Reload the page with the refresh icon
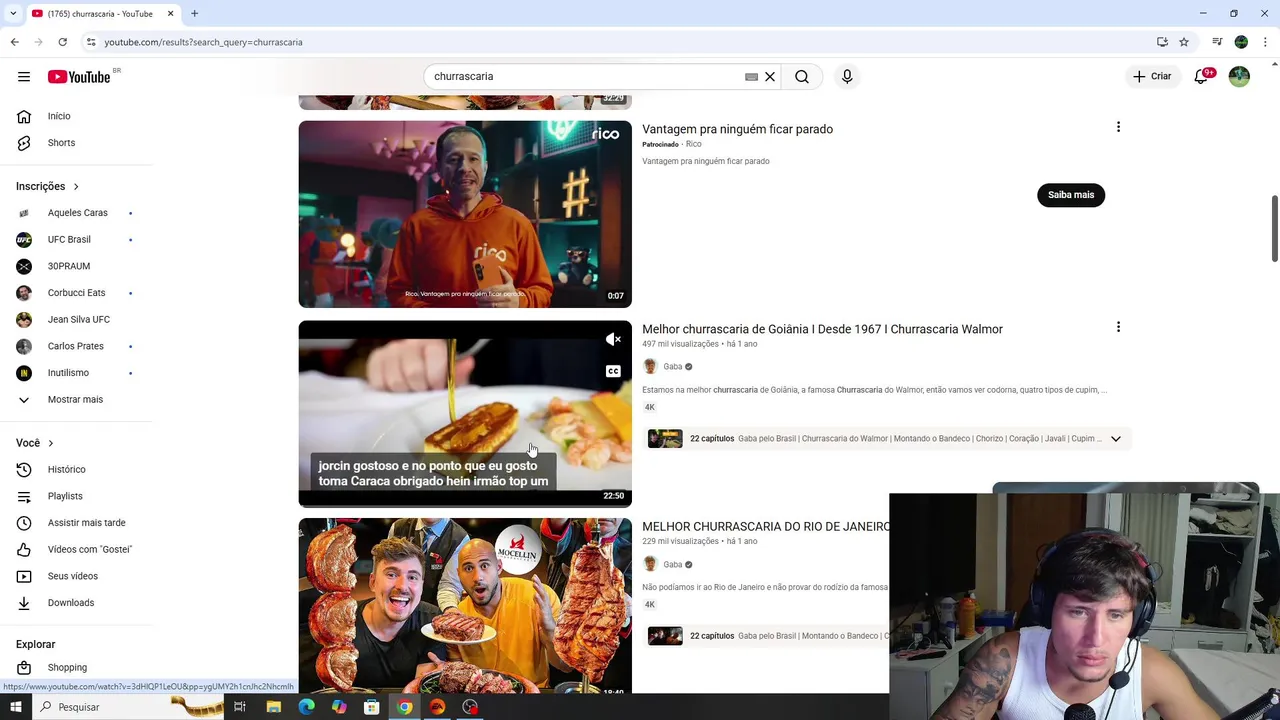This screenshot has height=720, width=1280. [62, 42]
